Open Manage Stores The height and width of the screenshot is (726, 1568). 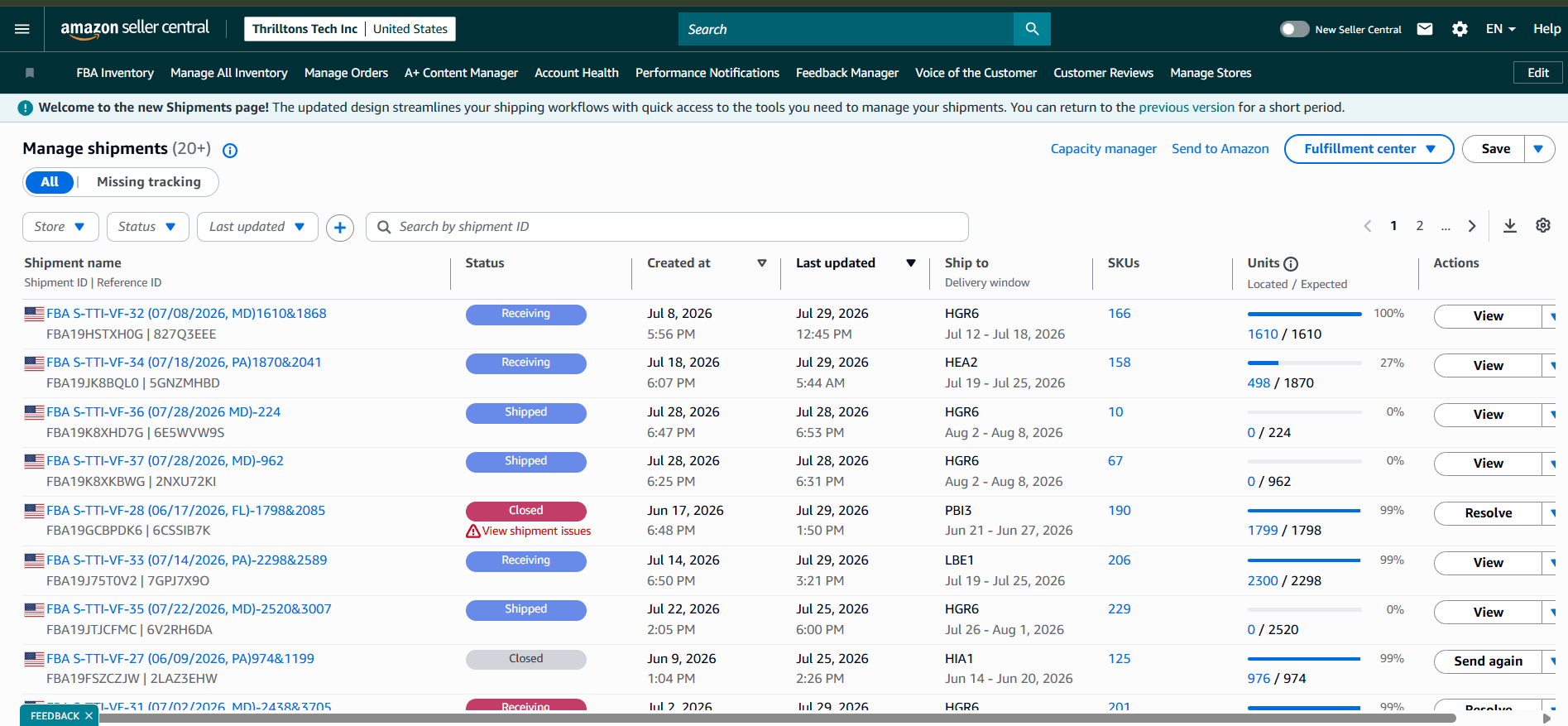1211,73
